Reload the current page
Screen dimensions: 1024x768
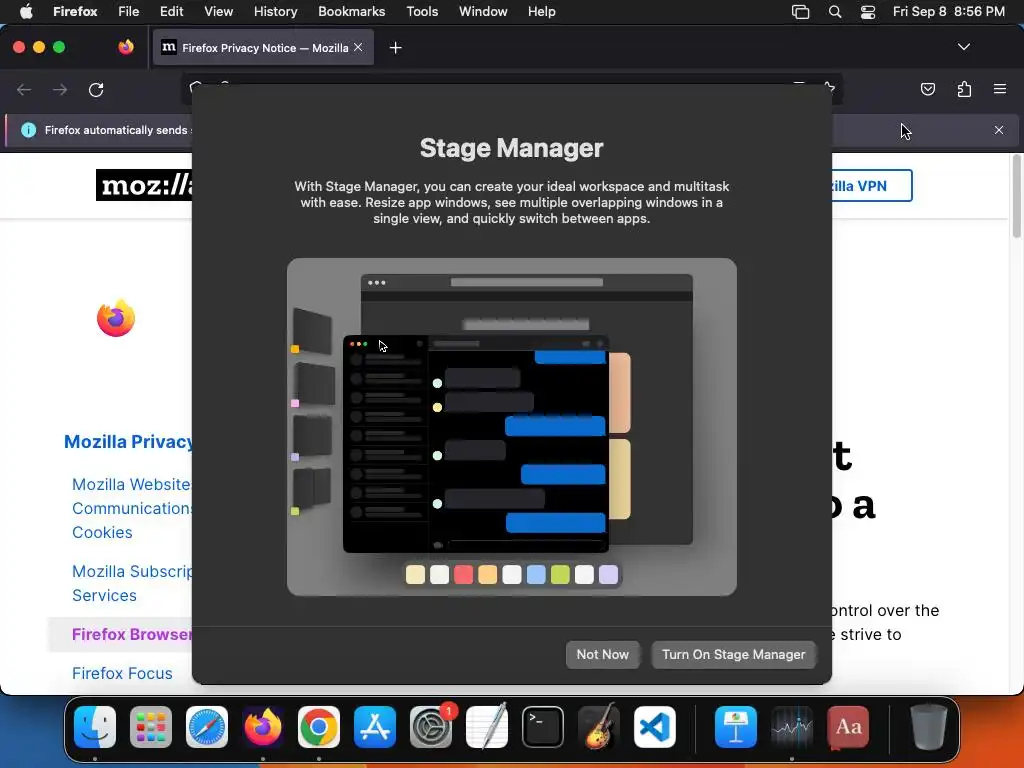(96, 89)
